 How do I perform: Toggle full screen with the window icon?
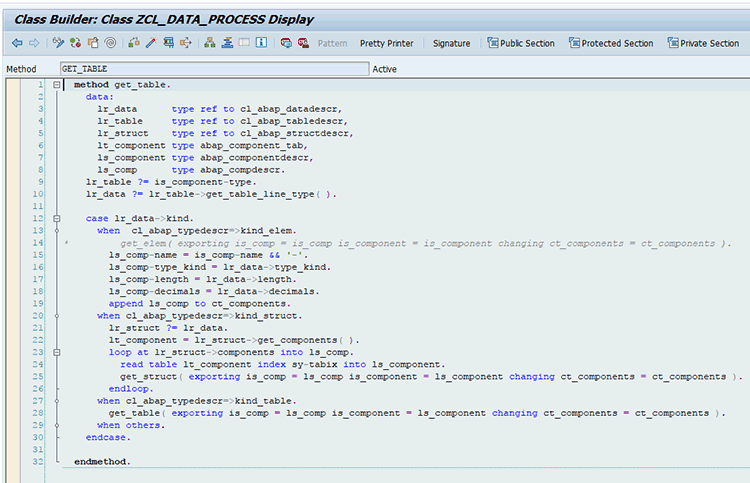[x=244, y=43]
